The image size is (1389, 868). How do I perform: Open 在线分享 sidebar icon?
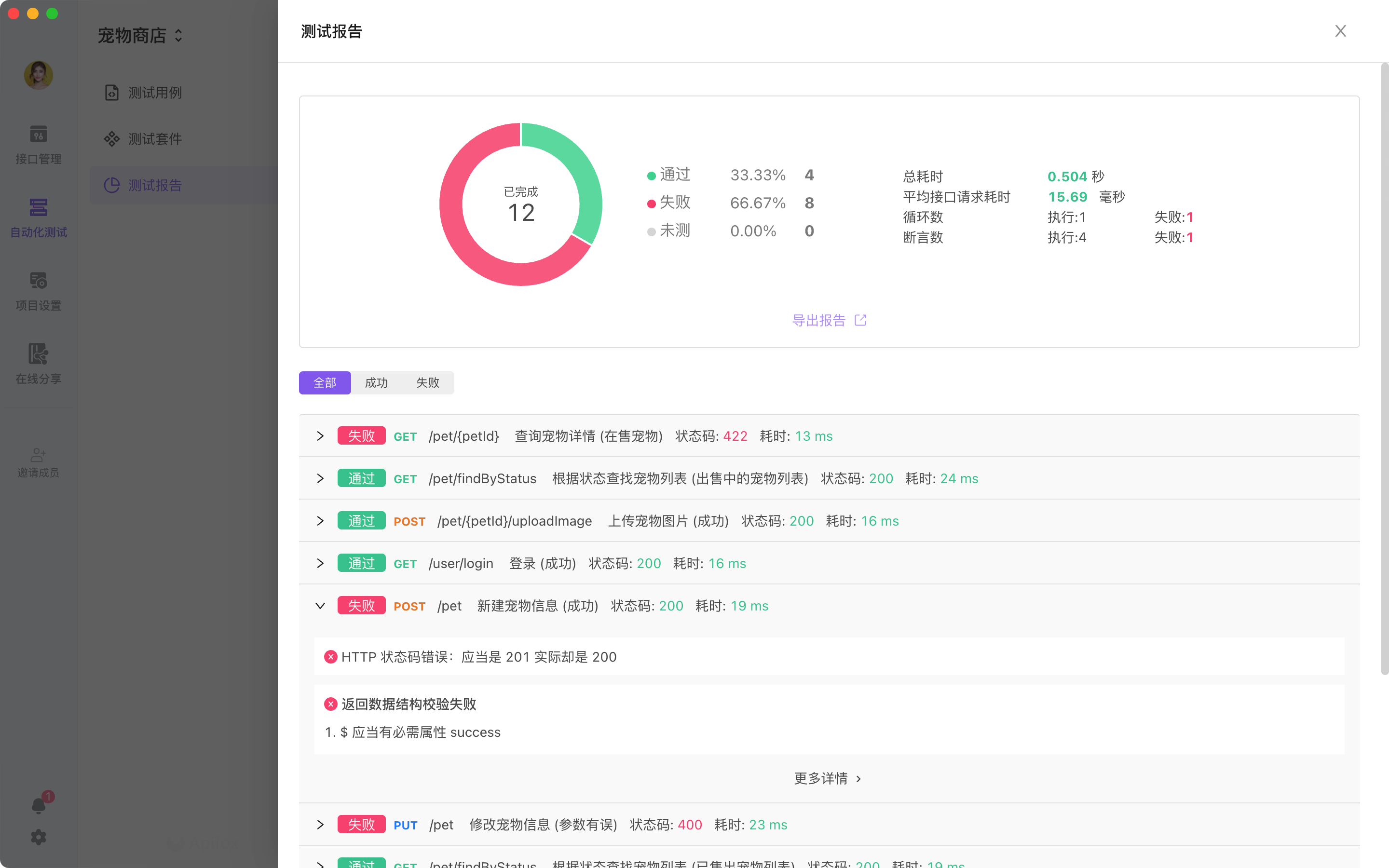pos(39,365)
